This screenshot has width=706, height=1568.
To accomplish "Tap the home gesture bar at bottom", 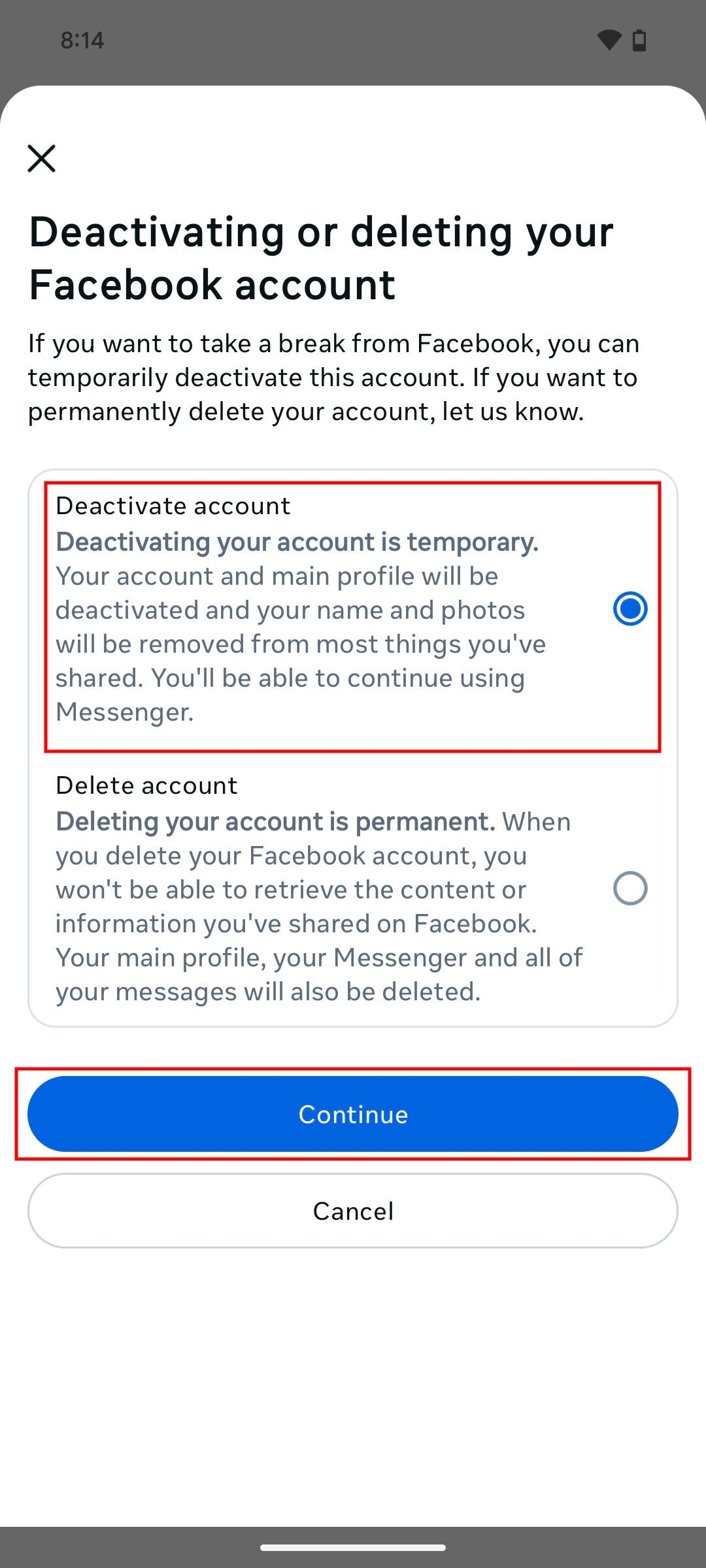I will [x=353, y=1547].
